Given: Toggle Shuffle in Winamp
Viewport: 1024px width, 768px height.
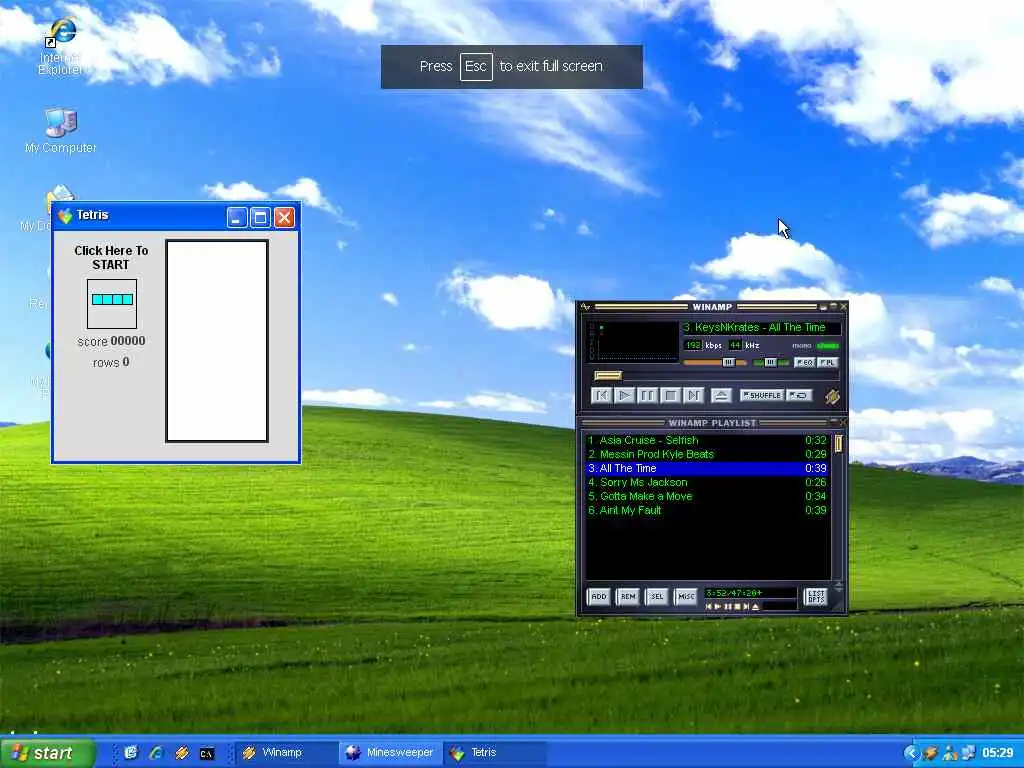Looking at the screenshot, I should [x=761, y=395].
